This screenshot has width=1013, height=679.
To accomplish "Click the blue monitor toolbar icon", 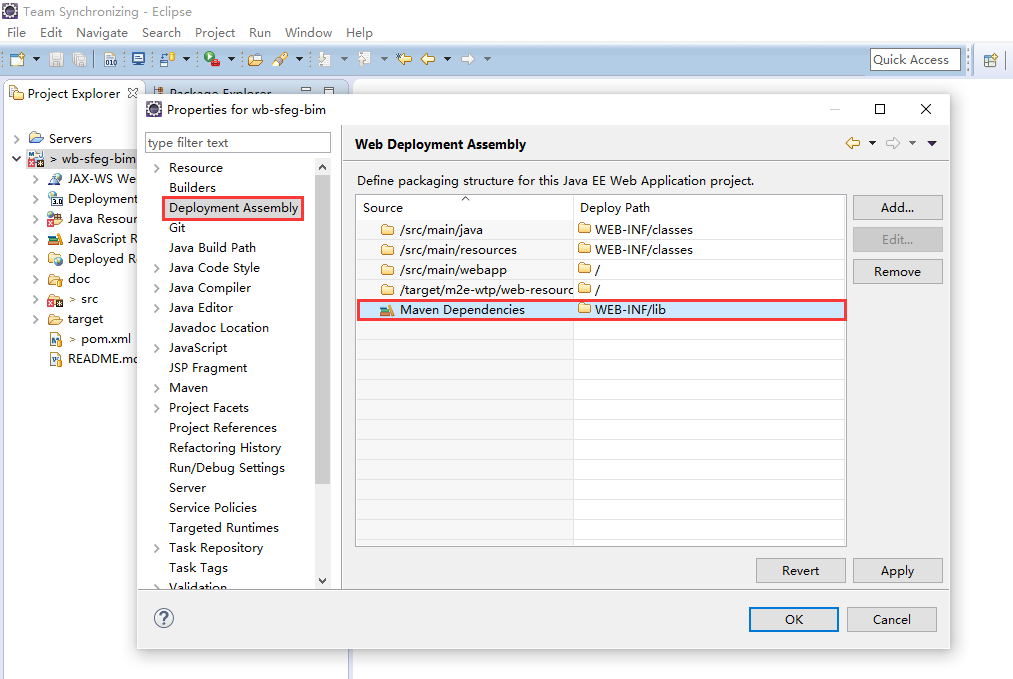I will pyautogui.click(x=138, y=59).
